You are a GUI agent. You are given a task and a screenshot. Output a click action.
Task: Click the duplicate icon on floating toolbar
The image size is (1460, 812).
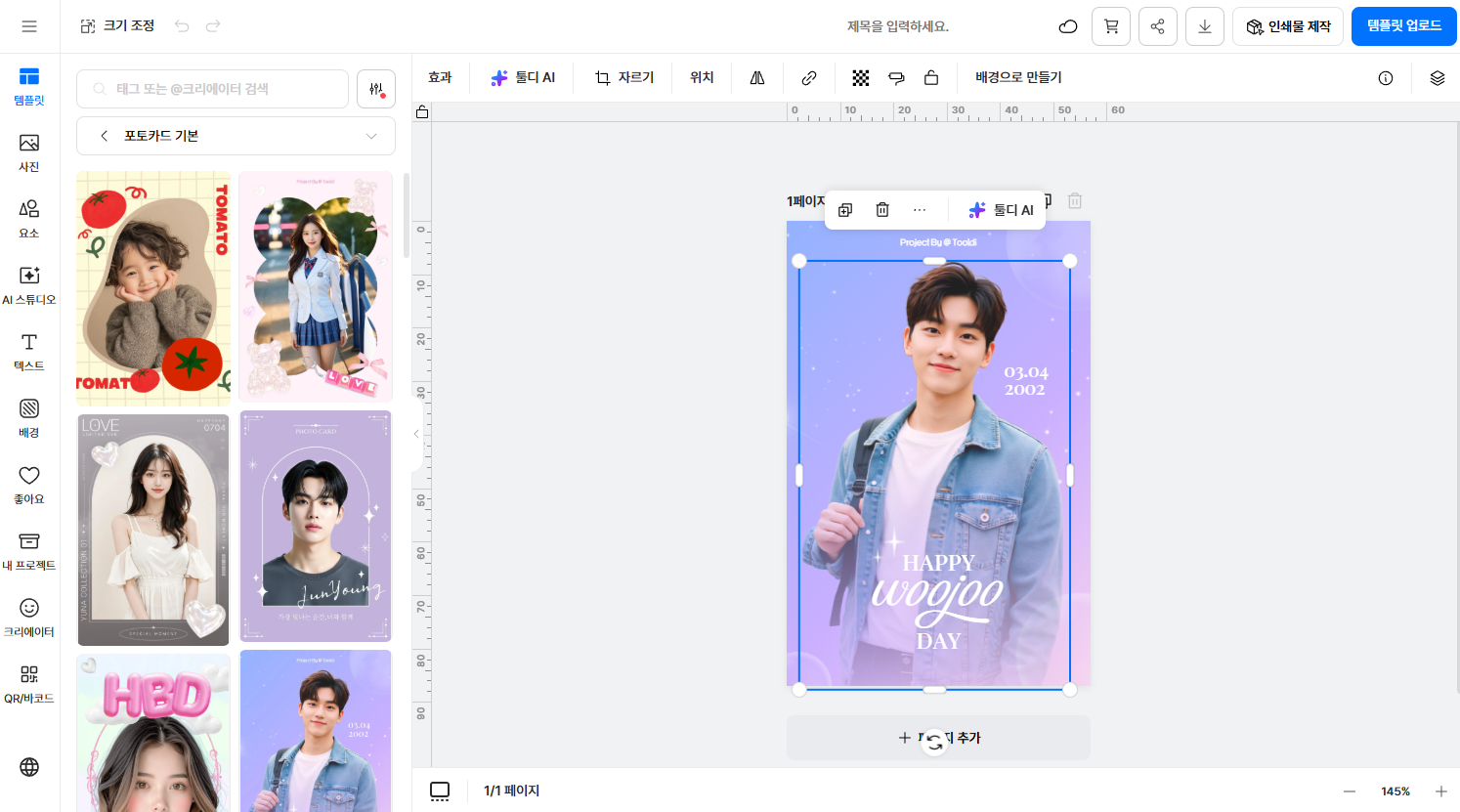point(845,210)
